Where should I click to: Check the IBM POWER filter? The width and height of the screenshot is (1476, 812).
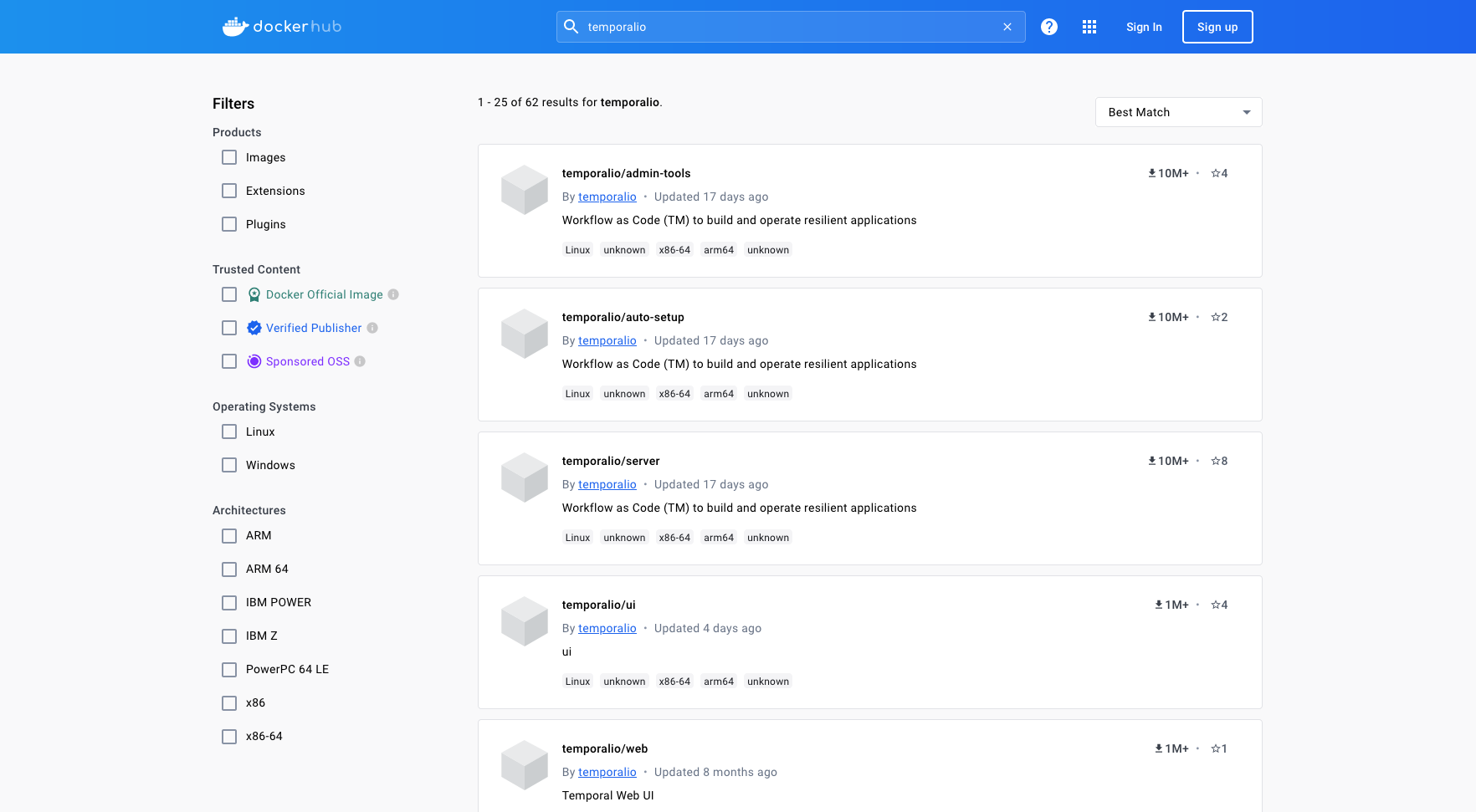(x=229, y=602)
